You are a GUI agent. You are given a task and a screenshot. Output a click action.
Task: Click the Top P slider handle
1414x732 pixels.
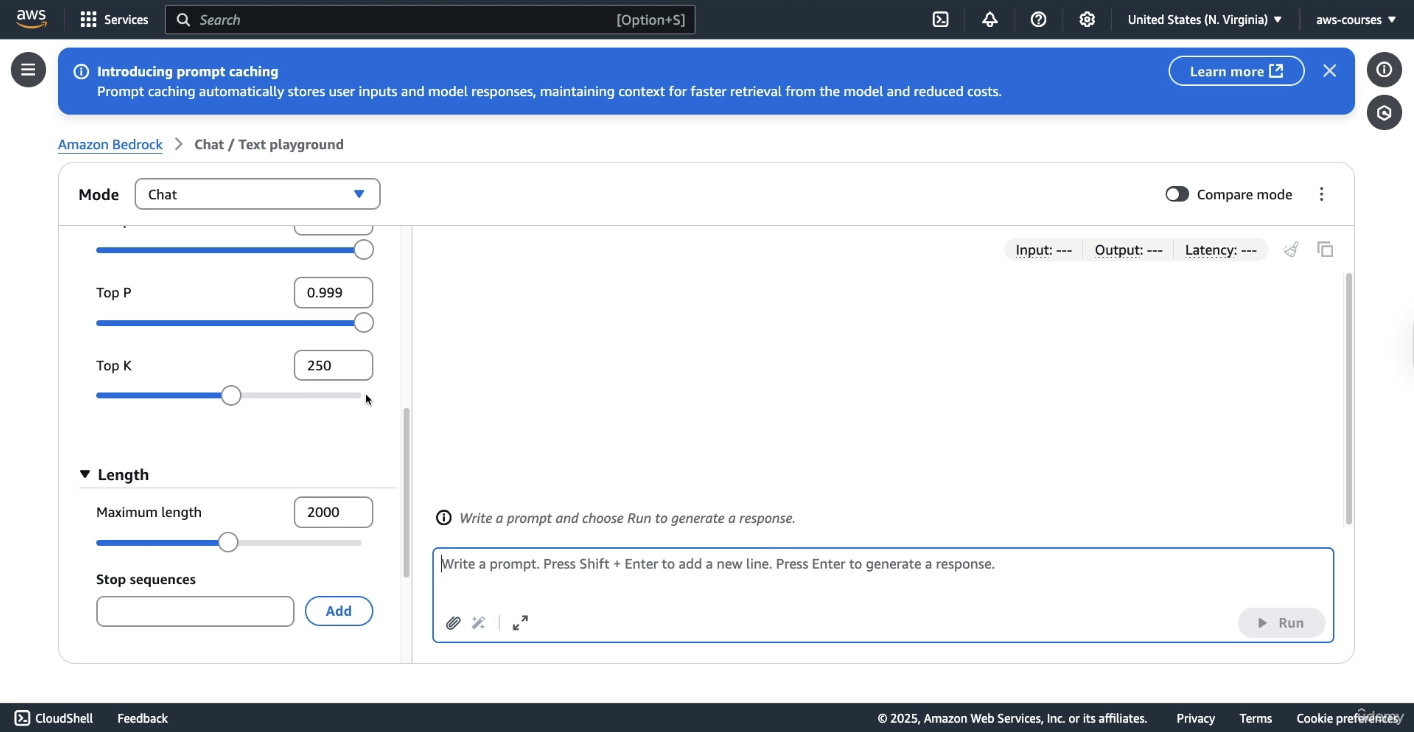(364, 323)
